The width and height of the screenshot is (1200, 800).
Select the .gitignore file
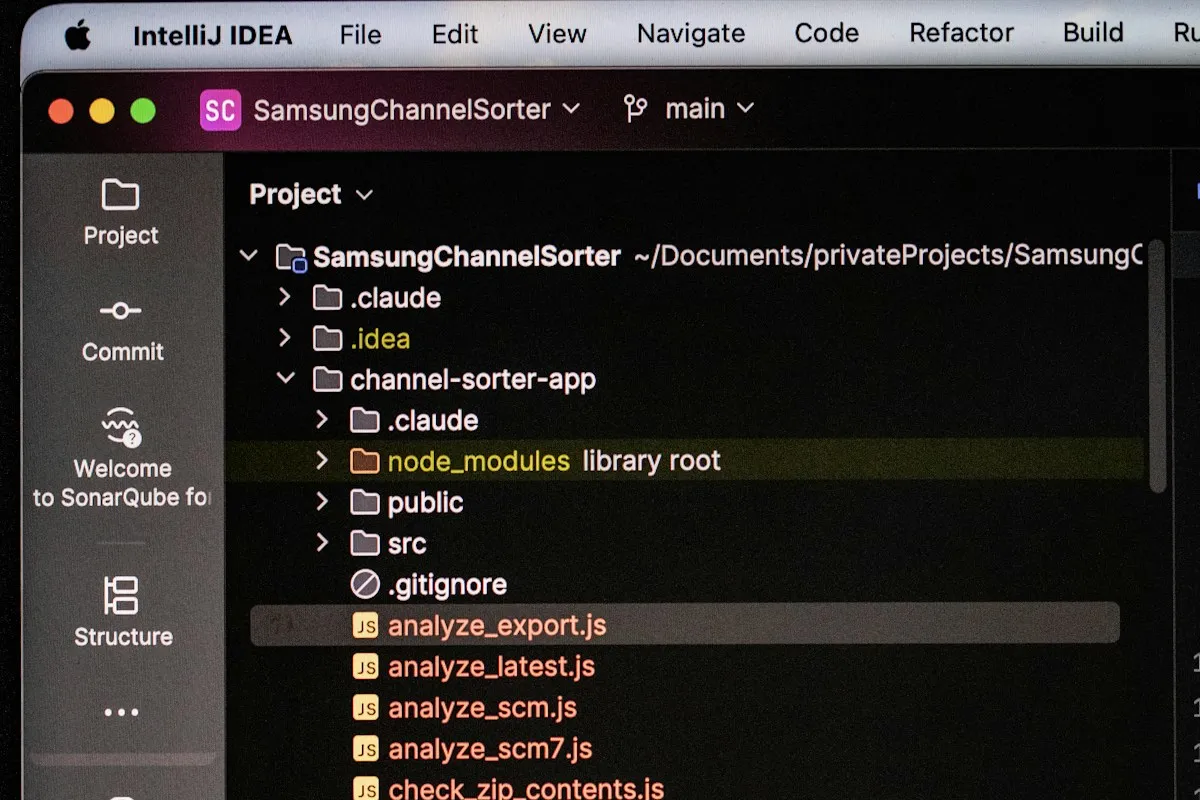point(447,585)
